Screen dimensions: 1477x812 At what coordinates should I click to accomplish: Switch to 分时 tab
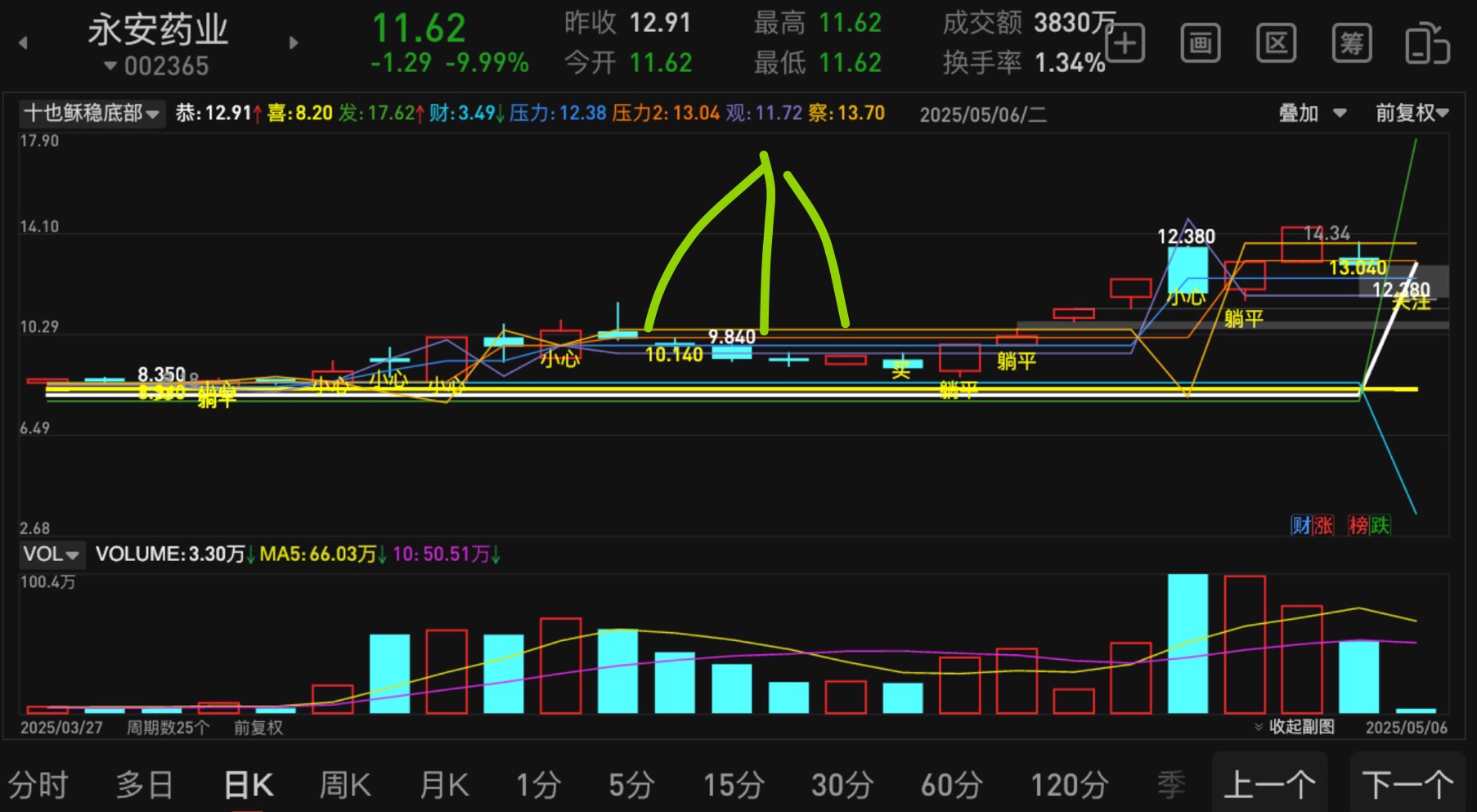tap(38, 785)
